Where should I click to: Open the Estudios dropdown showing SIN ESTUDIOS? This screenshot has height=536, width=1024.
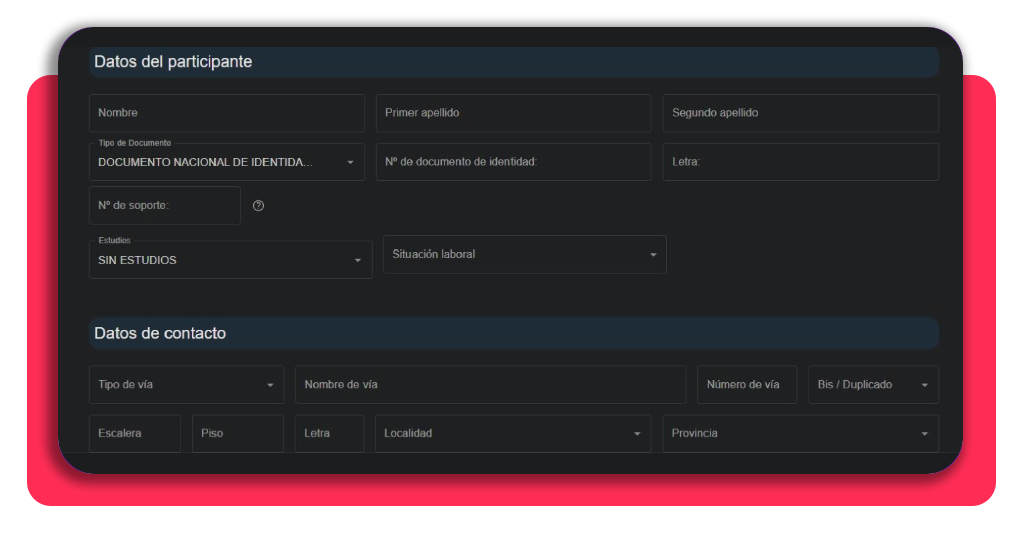click(x=231, y=260)
